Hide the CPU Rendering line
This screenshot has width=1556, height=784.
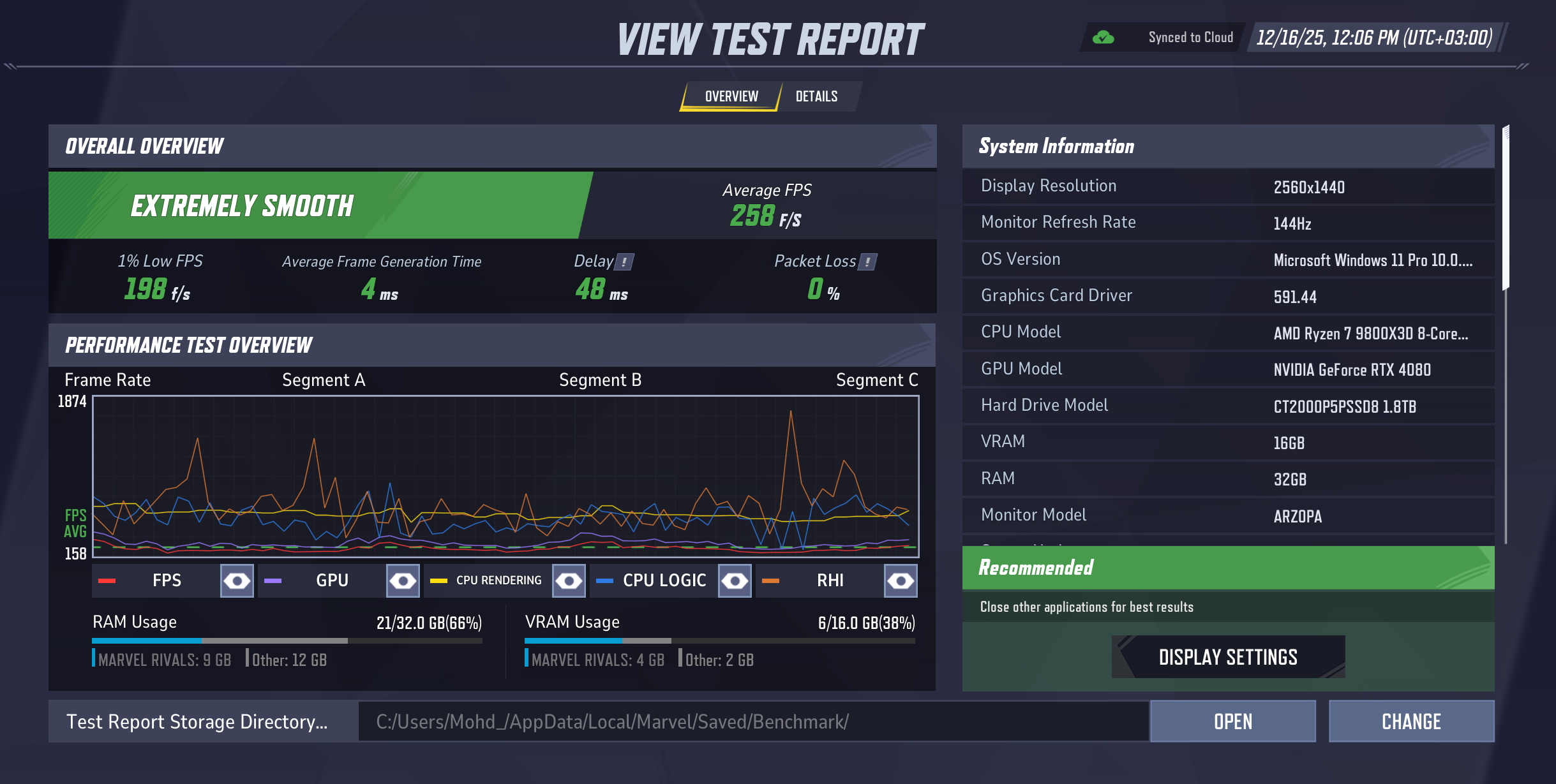(569, 581)
